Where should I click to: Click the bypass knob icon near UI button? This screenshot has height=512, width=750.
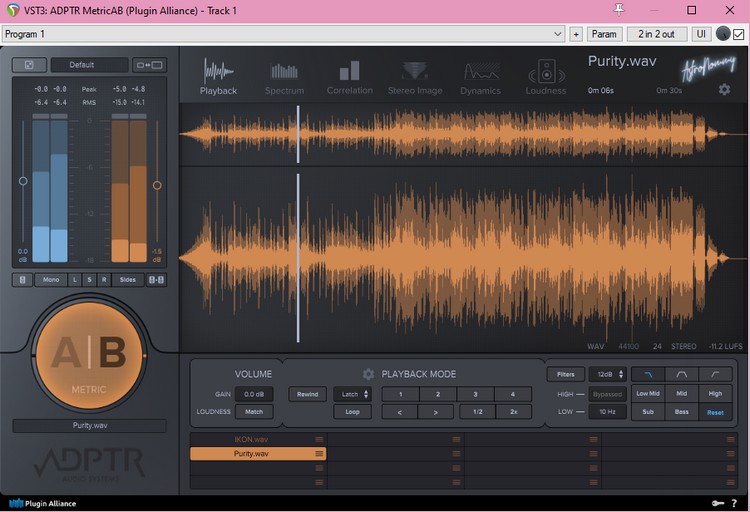click(723, 34)
